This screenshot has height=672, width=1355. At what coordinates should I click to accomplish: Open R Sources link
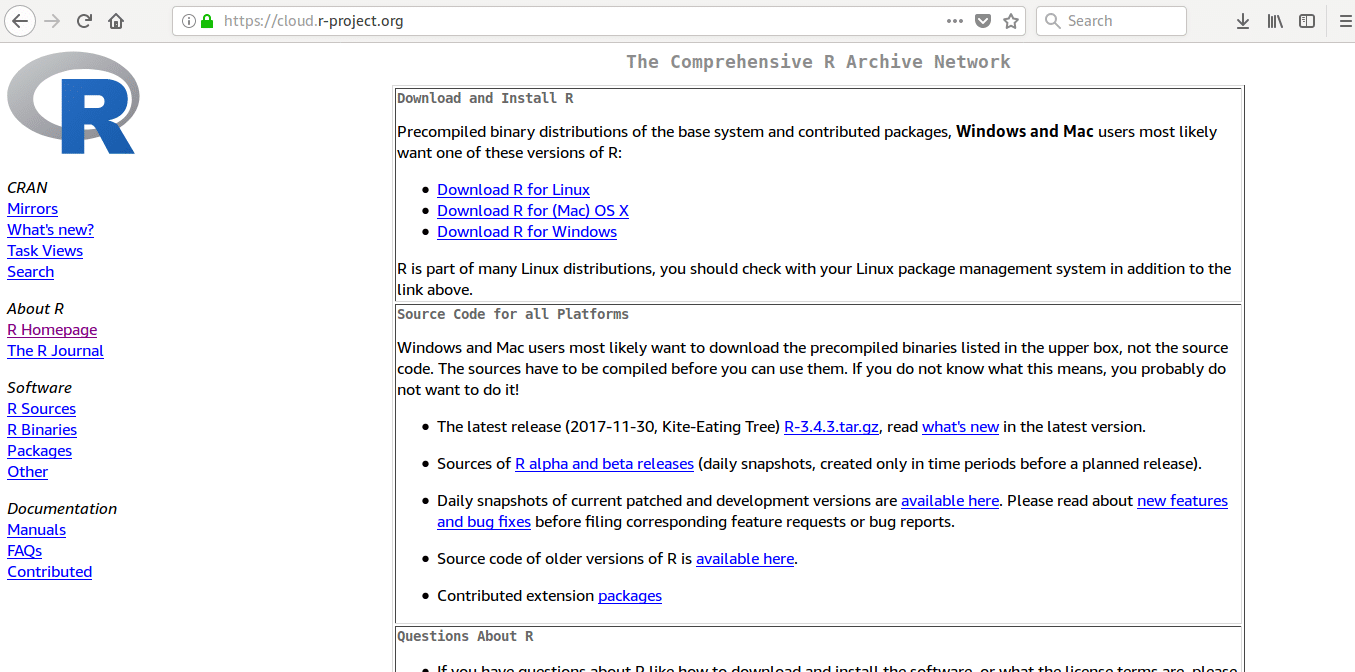pyautogui.click(x=41, y=409)
